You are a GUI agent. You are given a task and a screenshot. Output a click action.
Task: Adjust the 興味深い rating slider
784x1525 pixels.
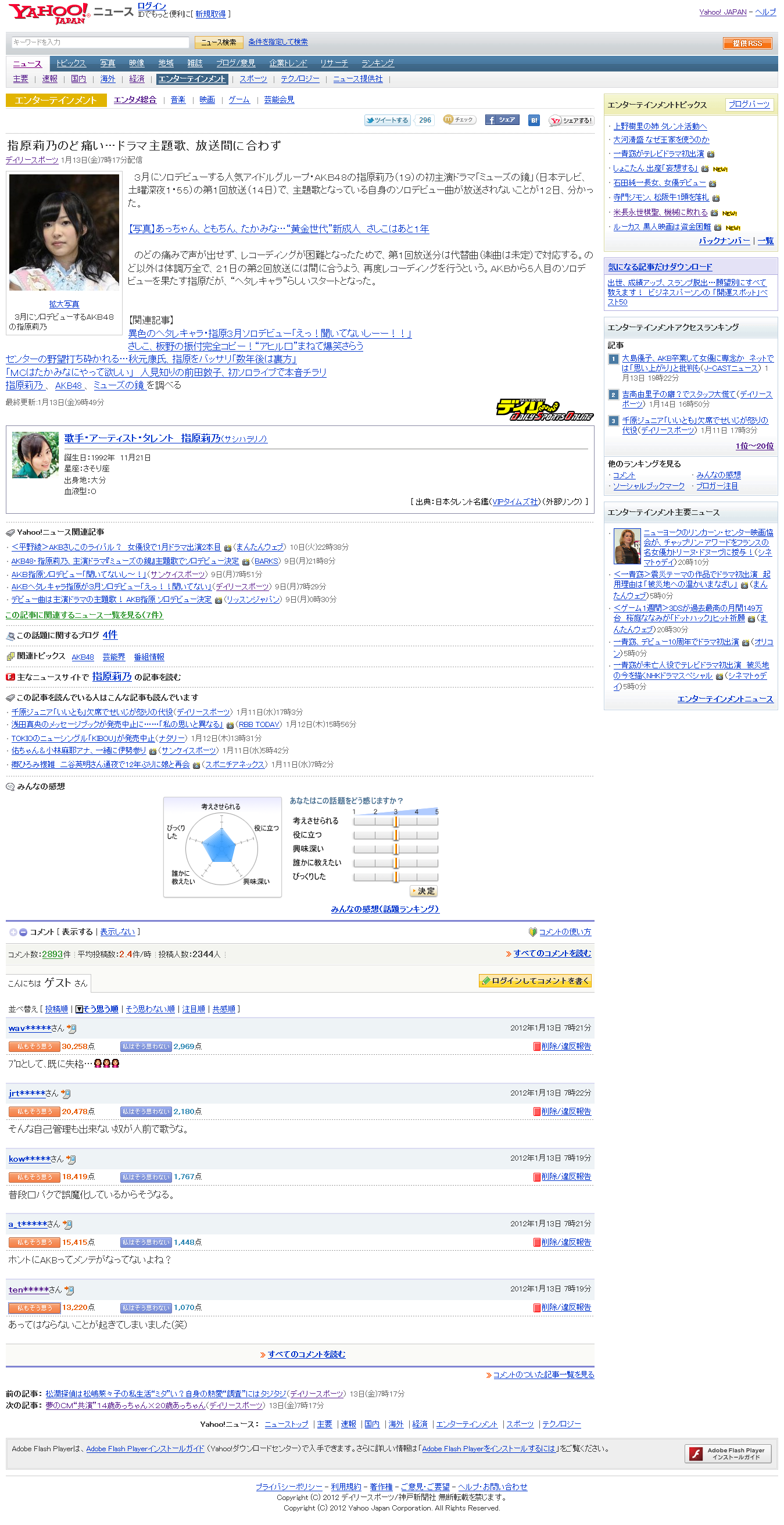click(396, 849)
